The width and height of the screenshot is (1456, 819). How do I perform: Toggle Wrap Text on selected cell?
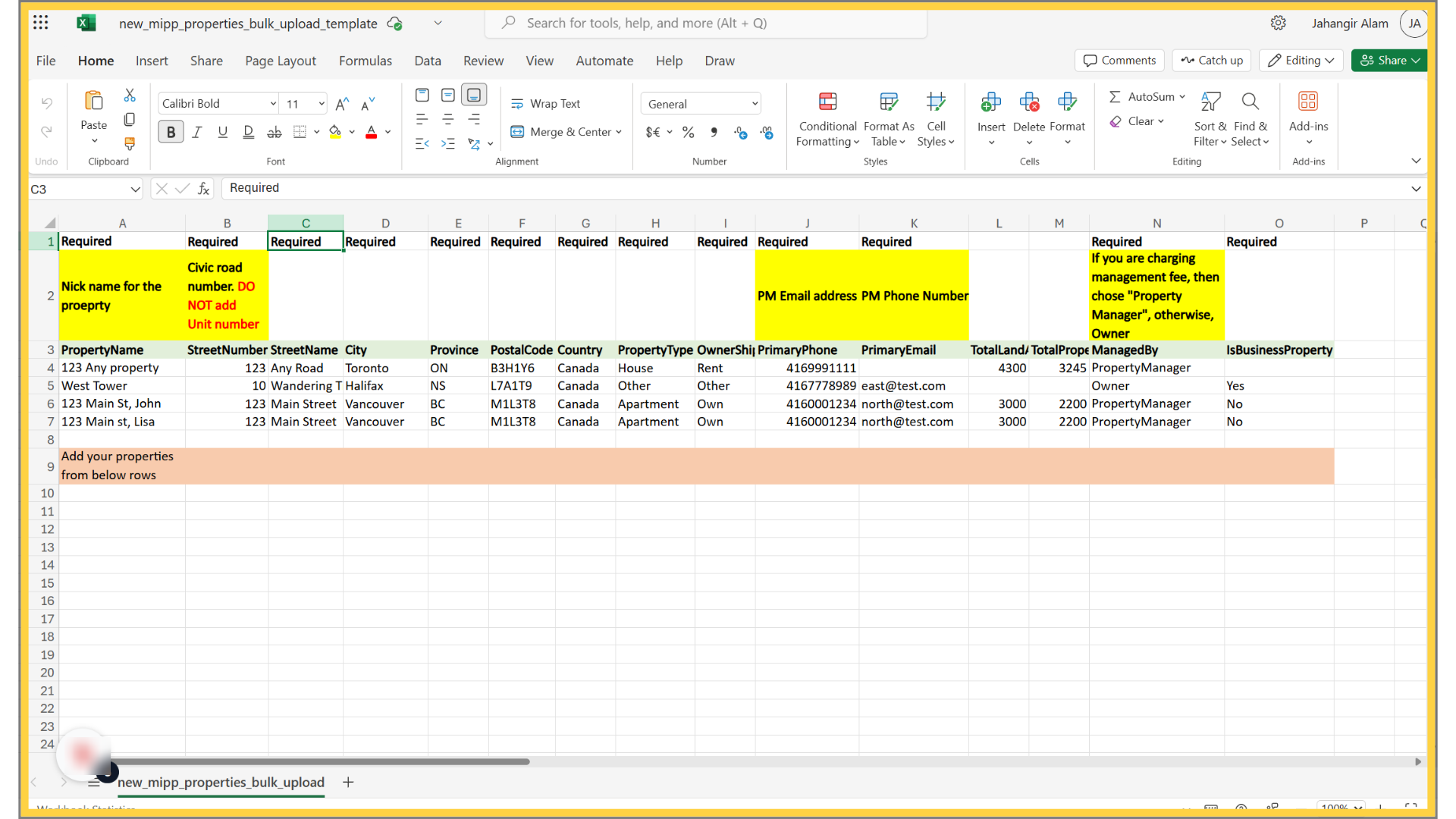[545, 104]
